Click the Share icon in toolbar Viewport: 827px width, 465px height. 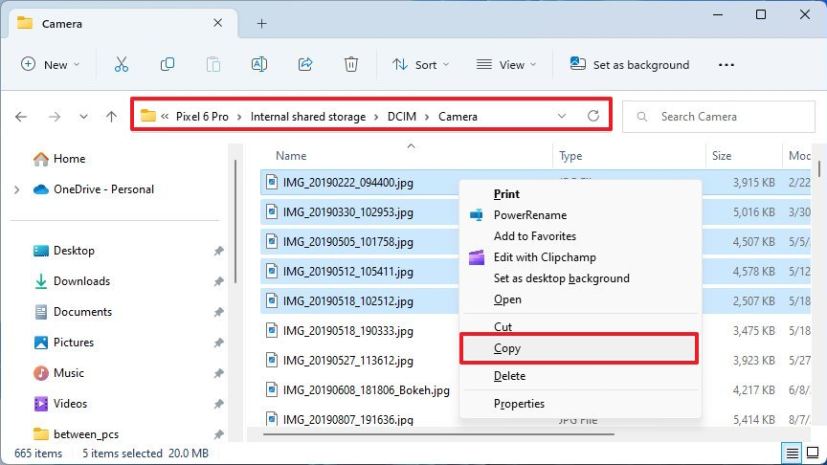(x=305, y=64)
